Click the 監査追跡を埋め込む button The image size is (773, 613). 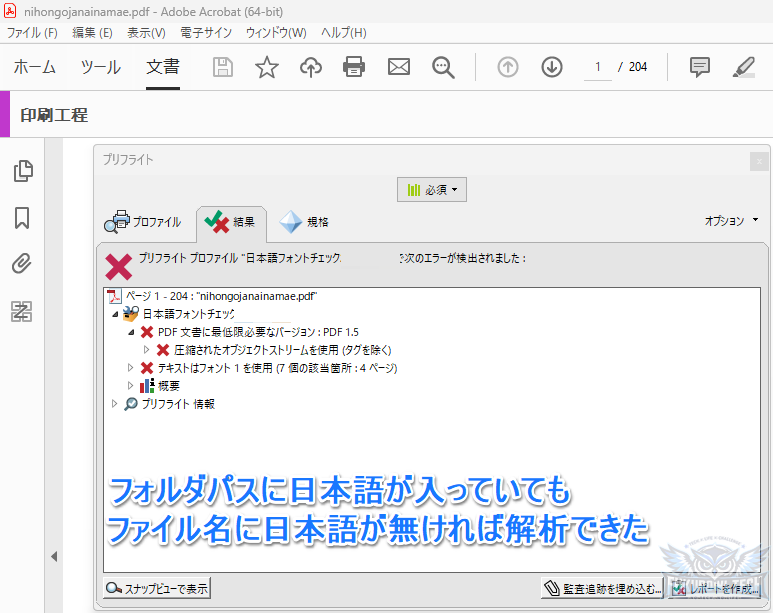tap(602, 588)
